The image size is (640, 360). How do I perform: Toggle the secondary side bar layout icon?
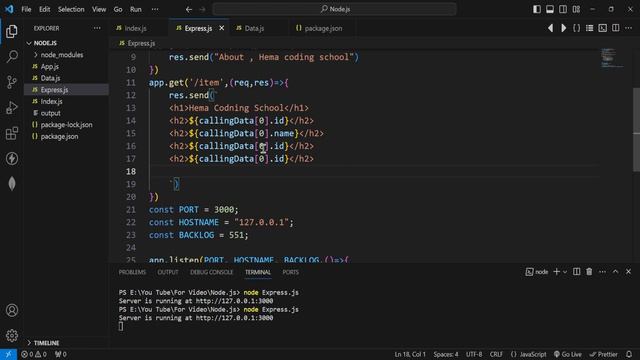point(563,9)
